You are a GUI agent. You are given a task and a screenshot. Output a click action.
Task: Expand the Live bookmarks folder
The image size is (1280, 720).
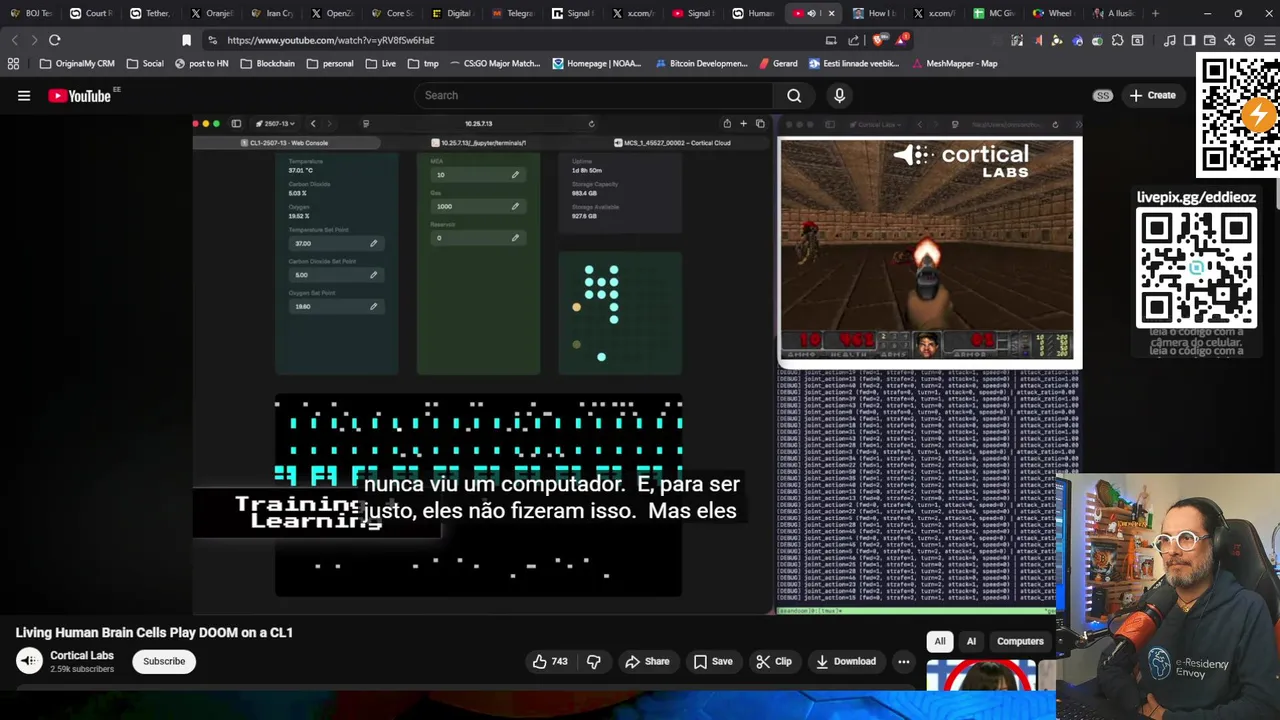[x=380, y=63]
